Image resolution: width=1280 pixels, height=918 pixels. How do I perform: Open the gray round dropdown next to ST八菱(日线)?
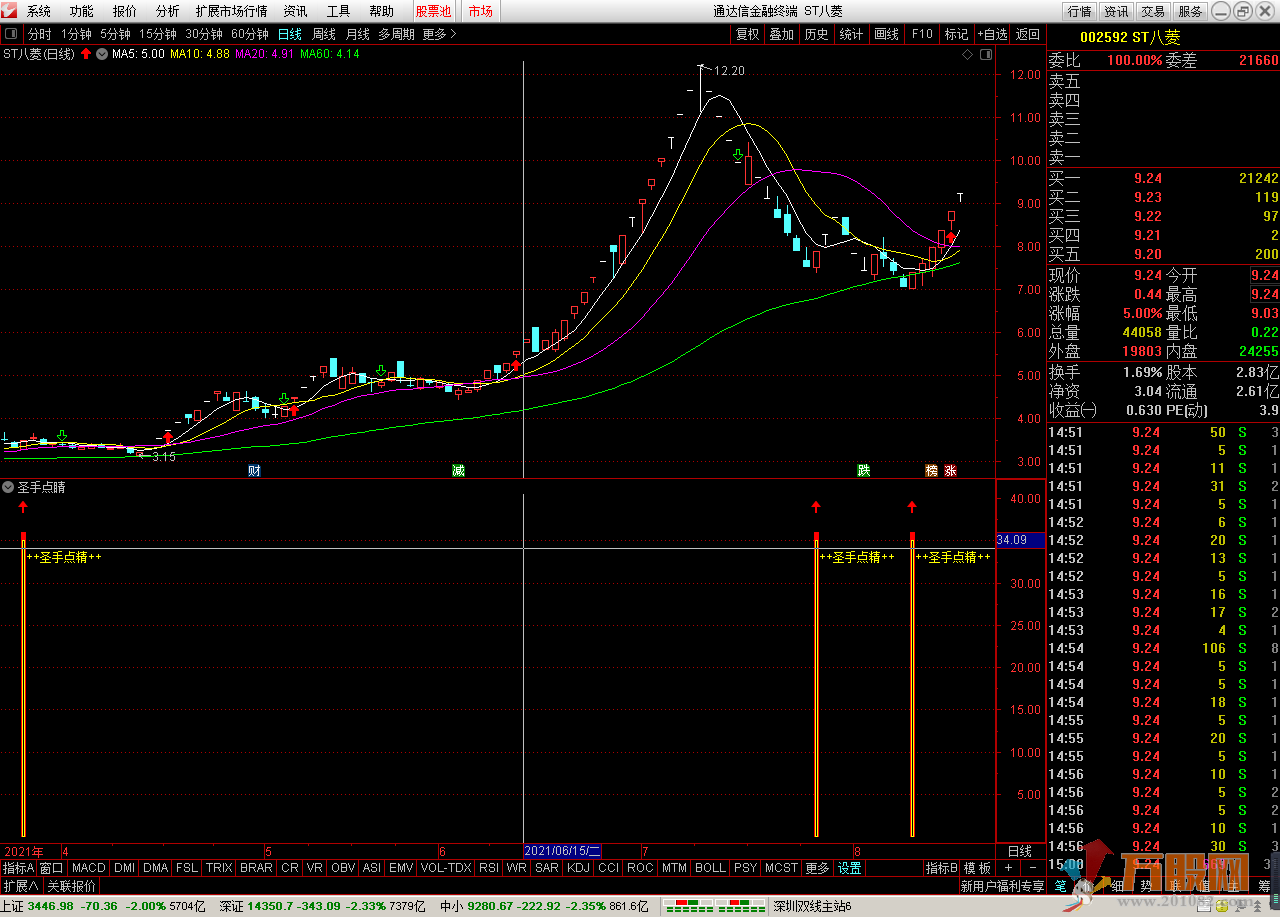(102, 54)
